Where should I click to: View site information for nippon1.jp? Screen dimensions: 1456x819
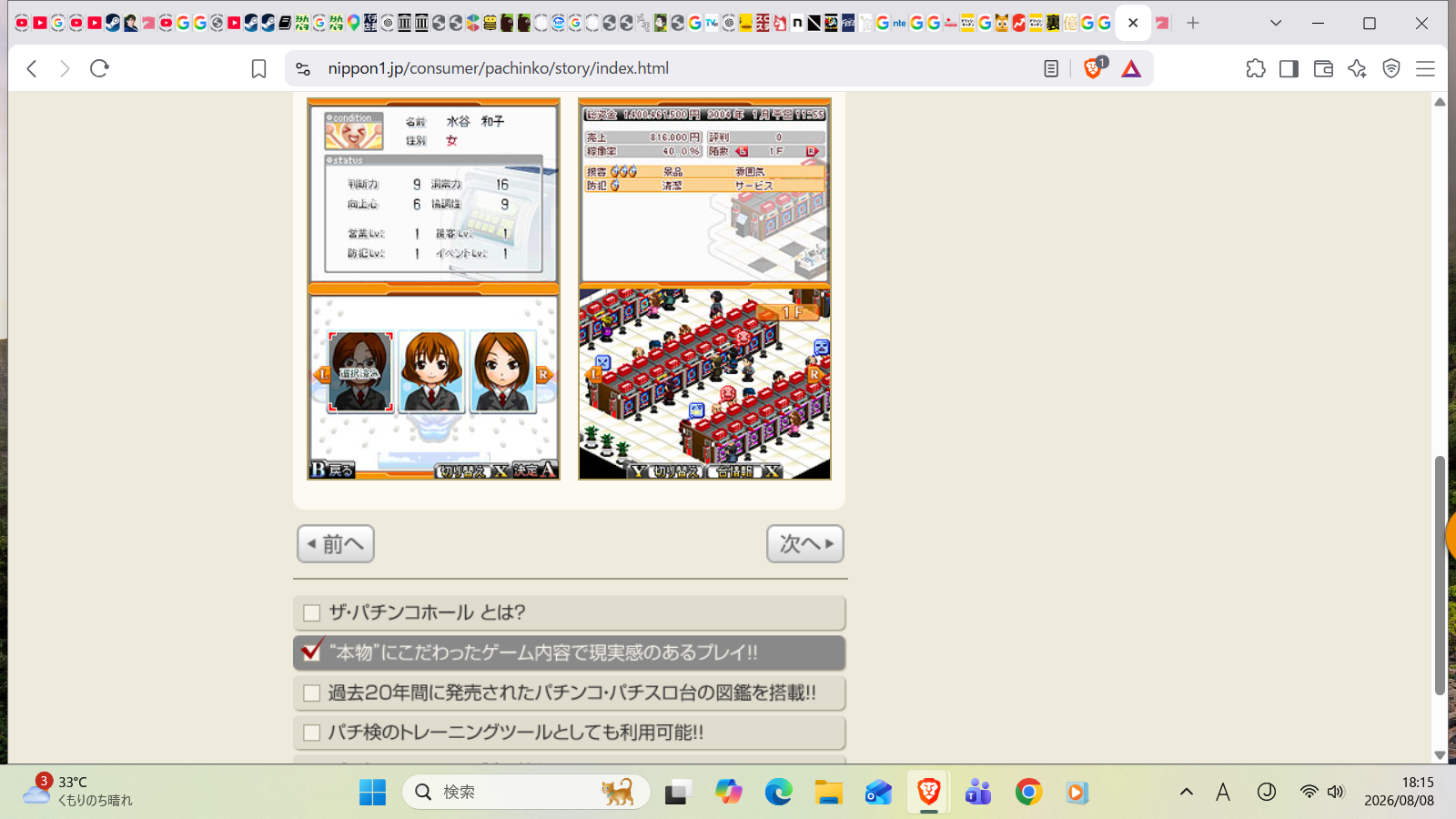pyautogui.click(x=303, y=68)
